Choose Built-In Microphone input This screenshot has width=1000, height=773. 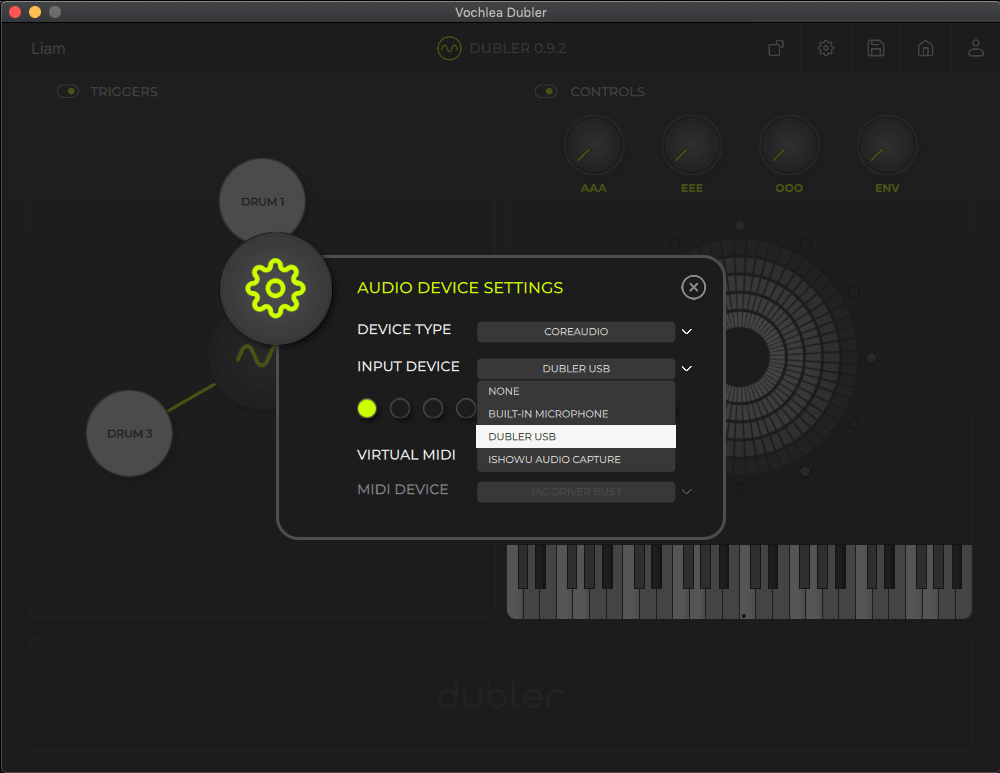point(576,414)
